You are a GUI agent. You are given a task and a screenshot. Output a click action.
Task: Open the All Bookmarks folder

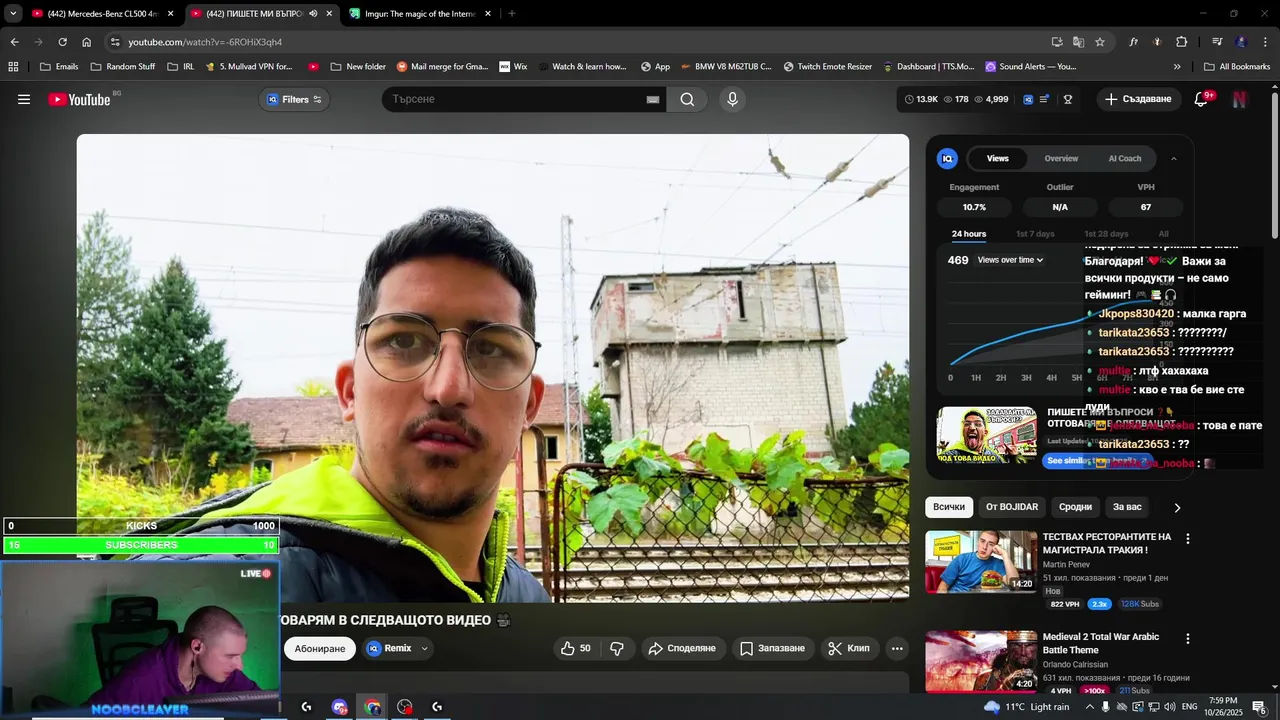point(1237,67)
